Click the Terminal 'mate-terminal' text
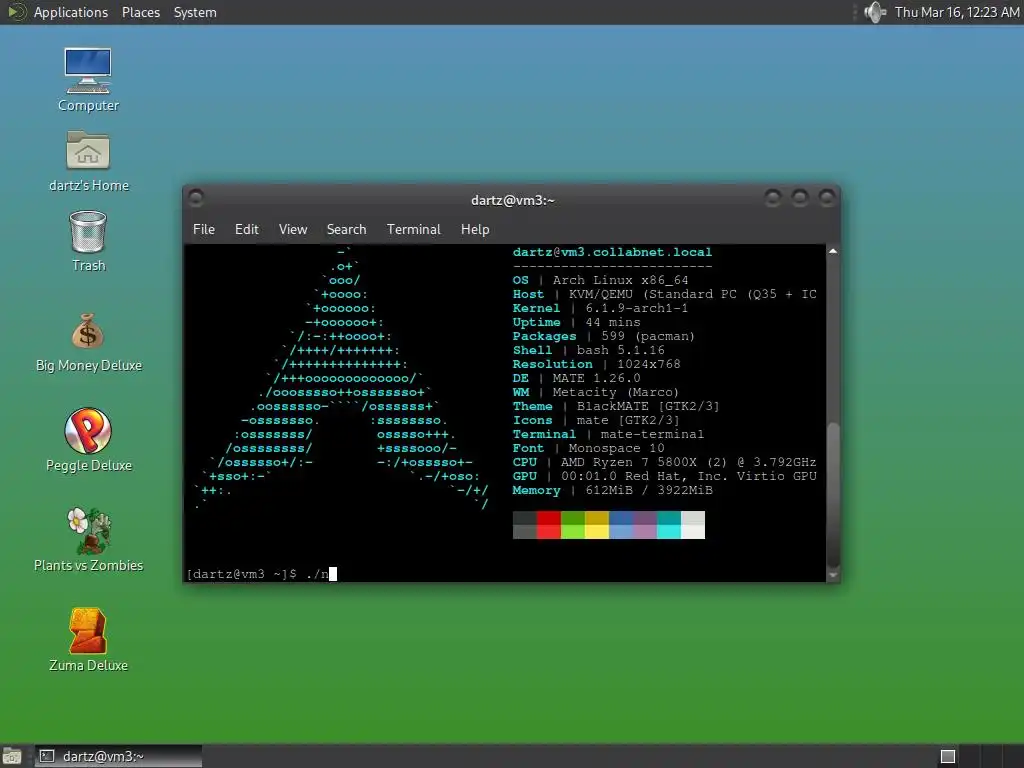Viewport: 1024px width, 768px height. pyautogui.click(x=652, y=434)
